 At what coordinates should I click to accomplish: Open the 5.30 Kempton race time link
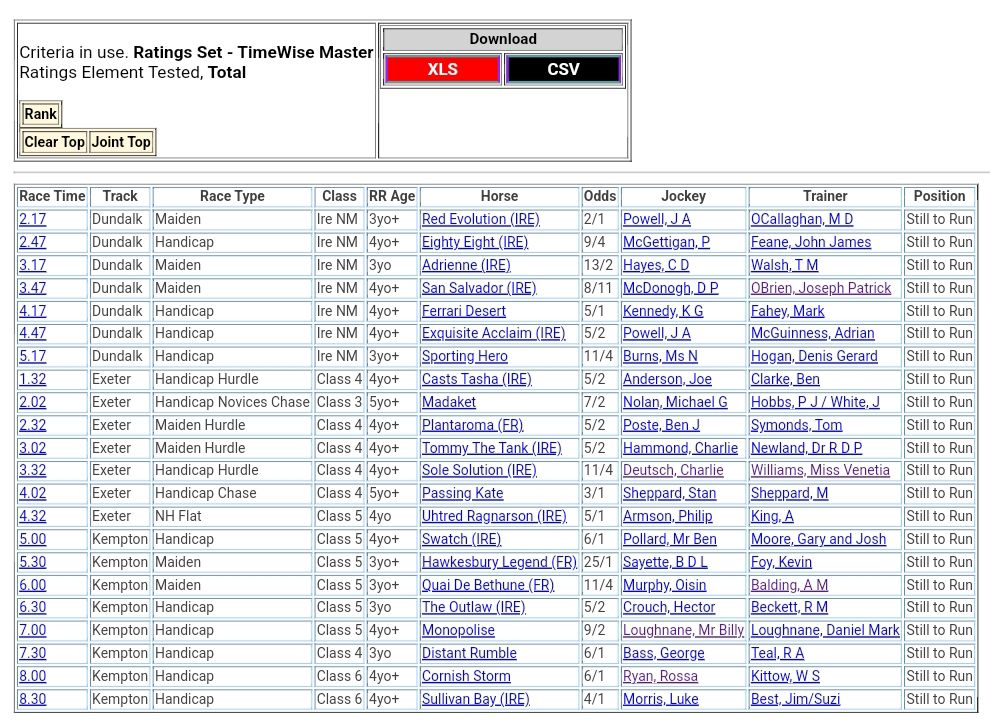(32, 562)
